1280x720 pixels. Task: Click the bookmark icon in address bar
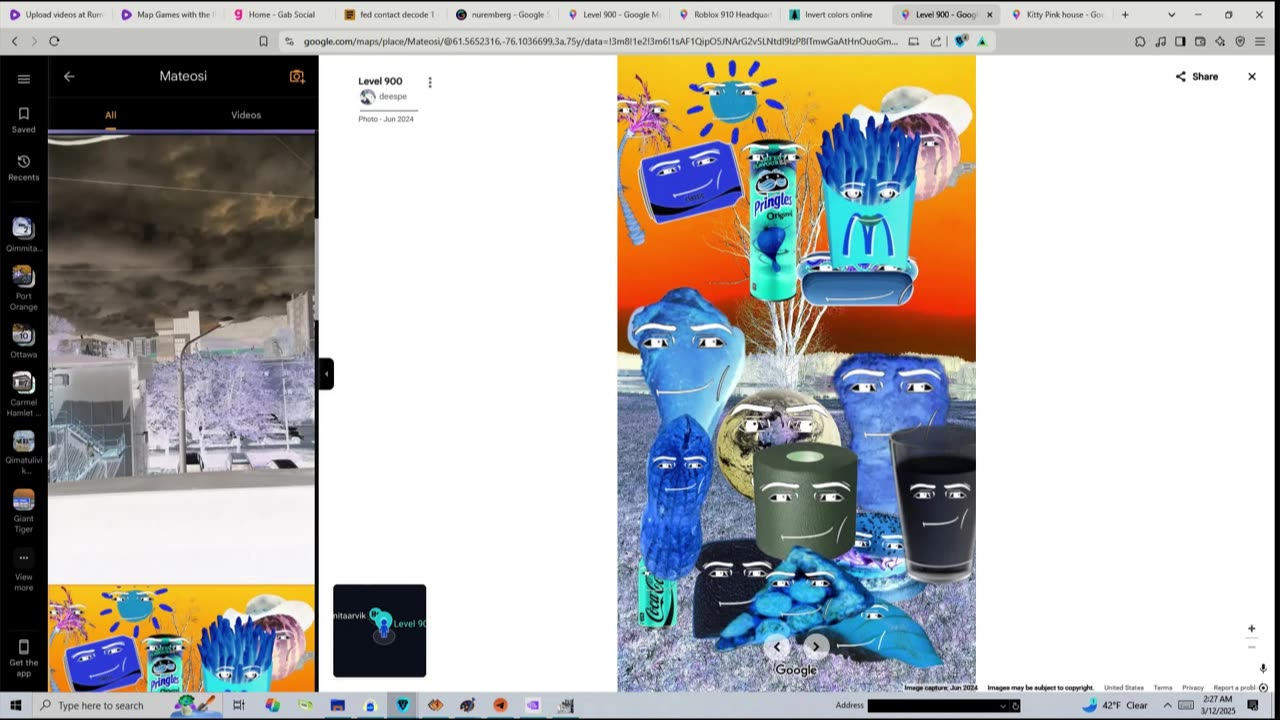pos(263,41)
